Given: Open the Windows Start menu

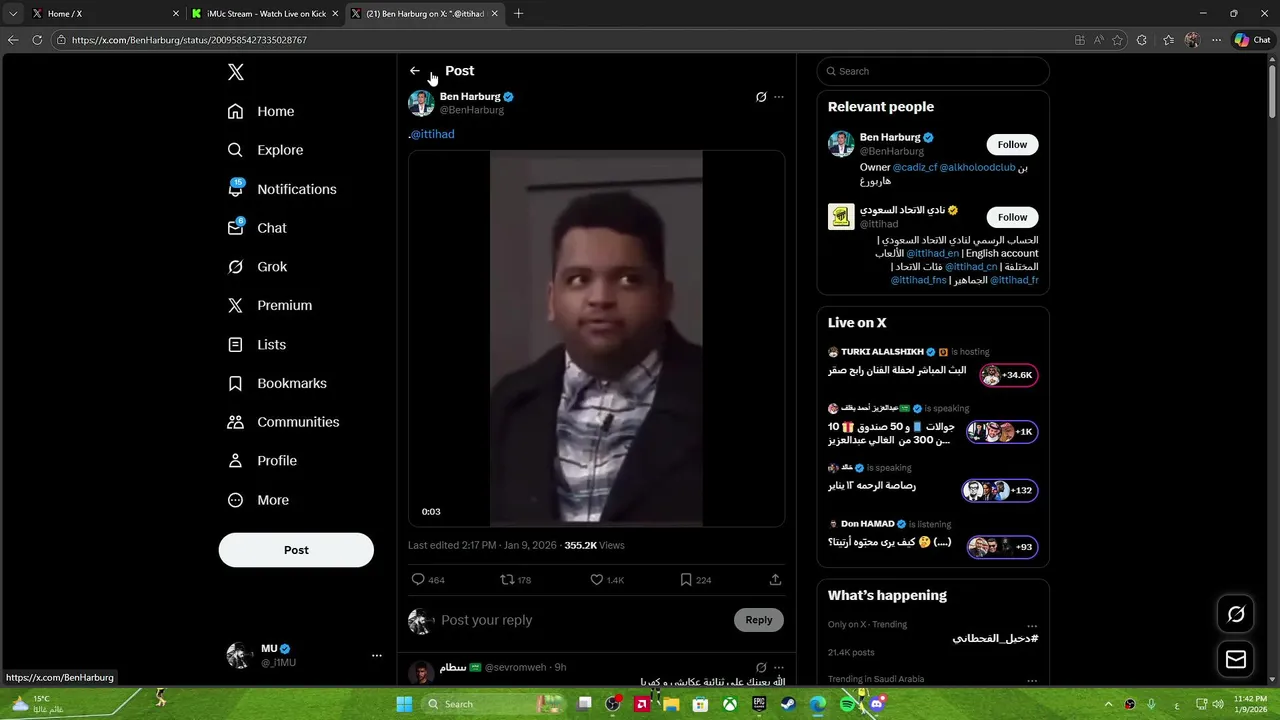Looking at the screenshot, I should [404, 704].
